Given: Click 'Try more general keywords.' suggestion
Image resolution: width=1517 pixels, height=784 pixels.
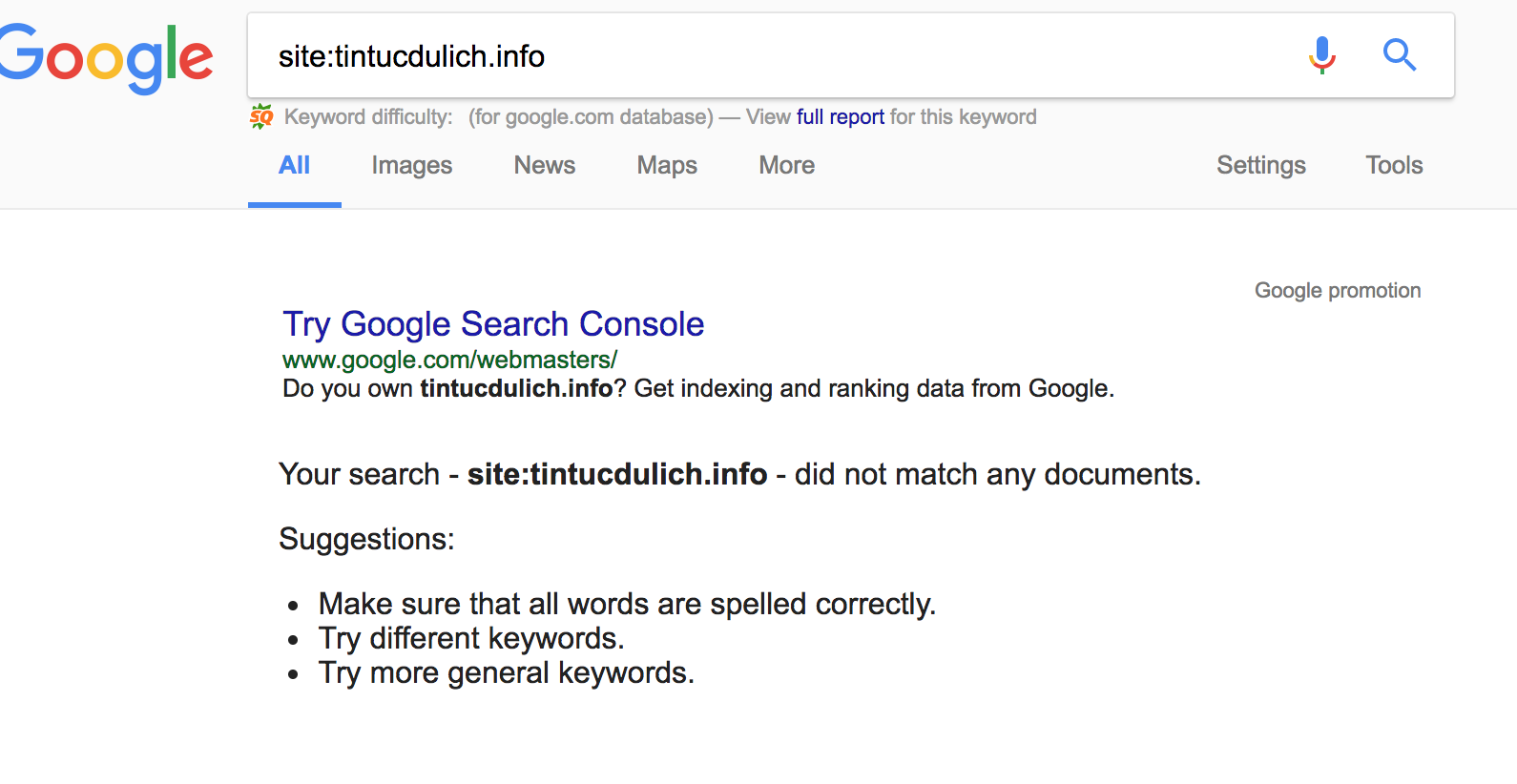Looking at the screenshot, I should tap(507, 672).
